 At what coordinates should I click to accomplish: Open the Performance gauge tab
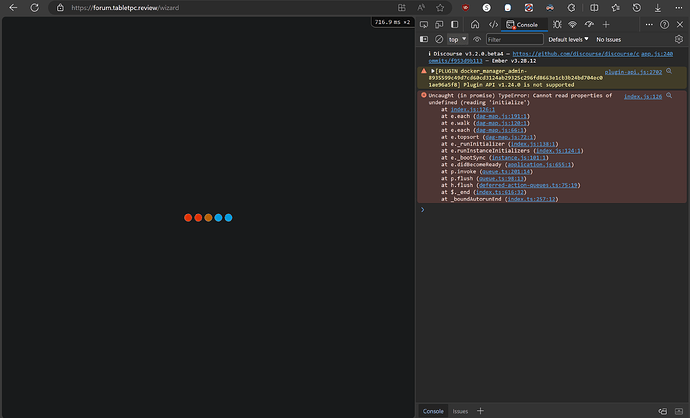click(x=589, y=25)
